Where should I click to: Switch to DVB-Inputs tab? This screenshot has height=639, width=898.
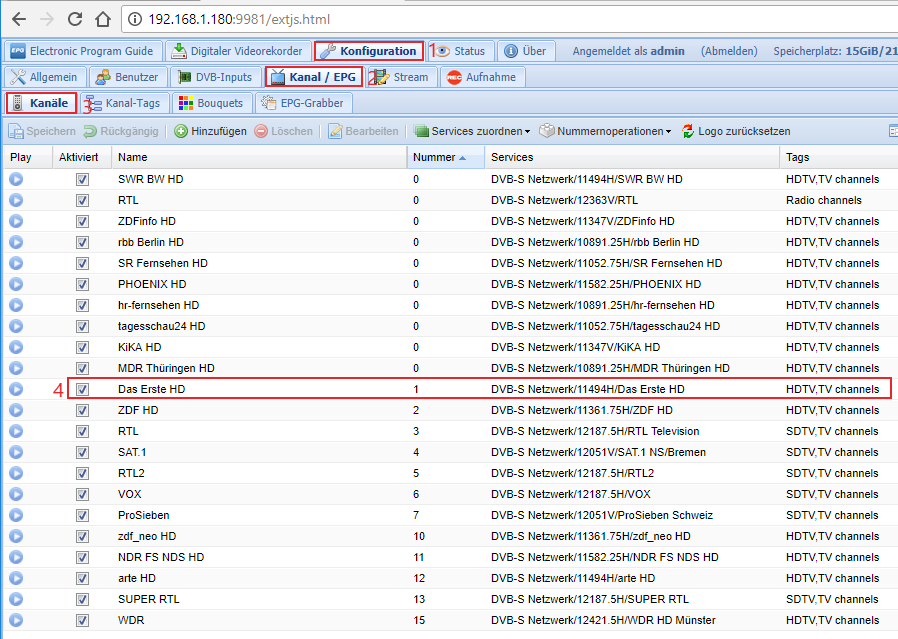click(x=216, y=77)
